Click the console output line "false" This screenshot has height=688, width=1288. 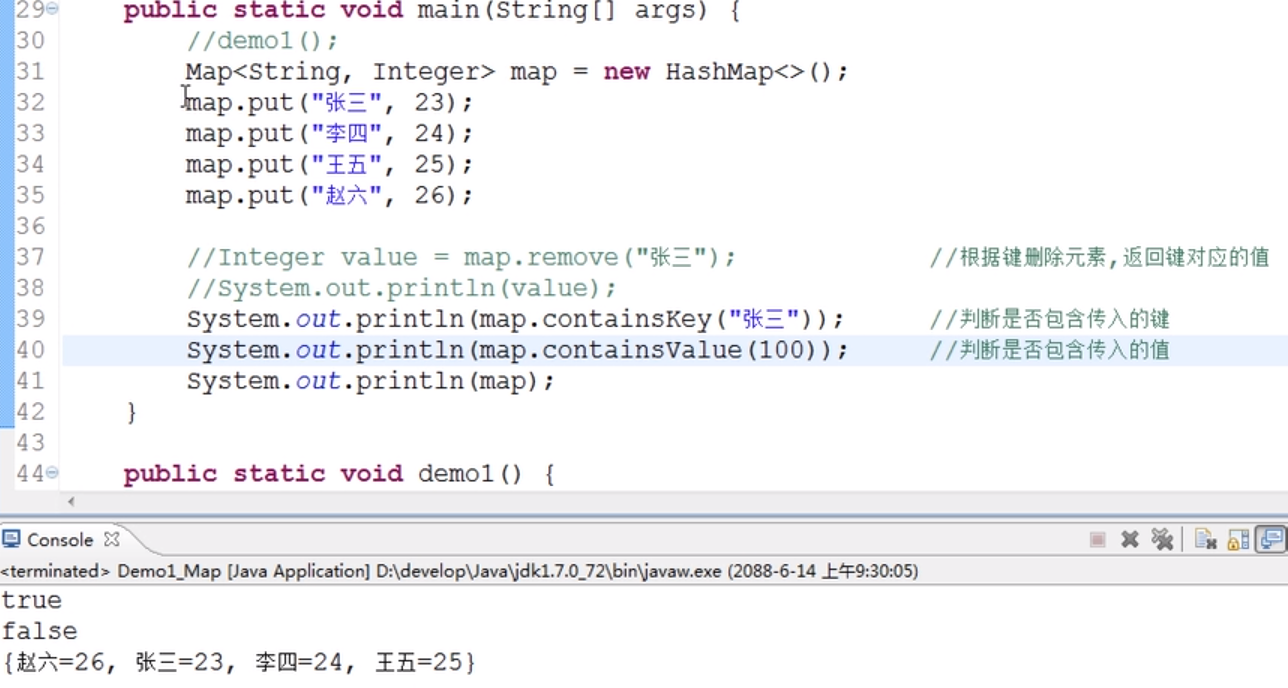39,631
